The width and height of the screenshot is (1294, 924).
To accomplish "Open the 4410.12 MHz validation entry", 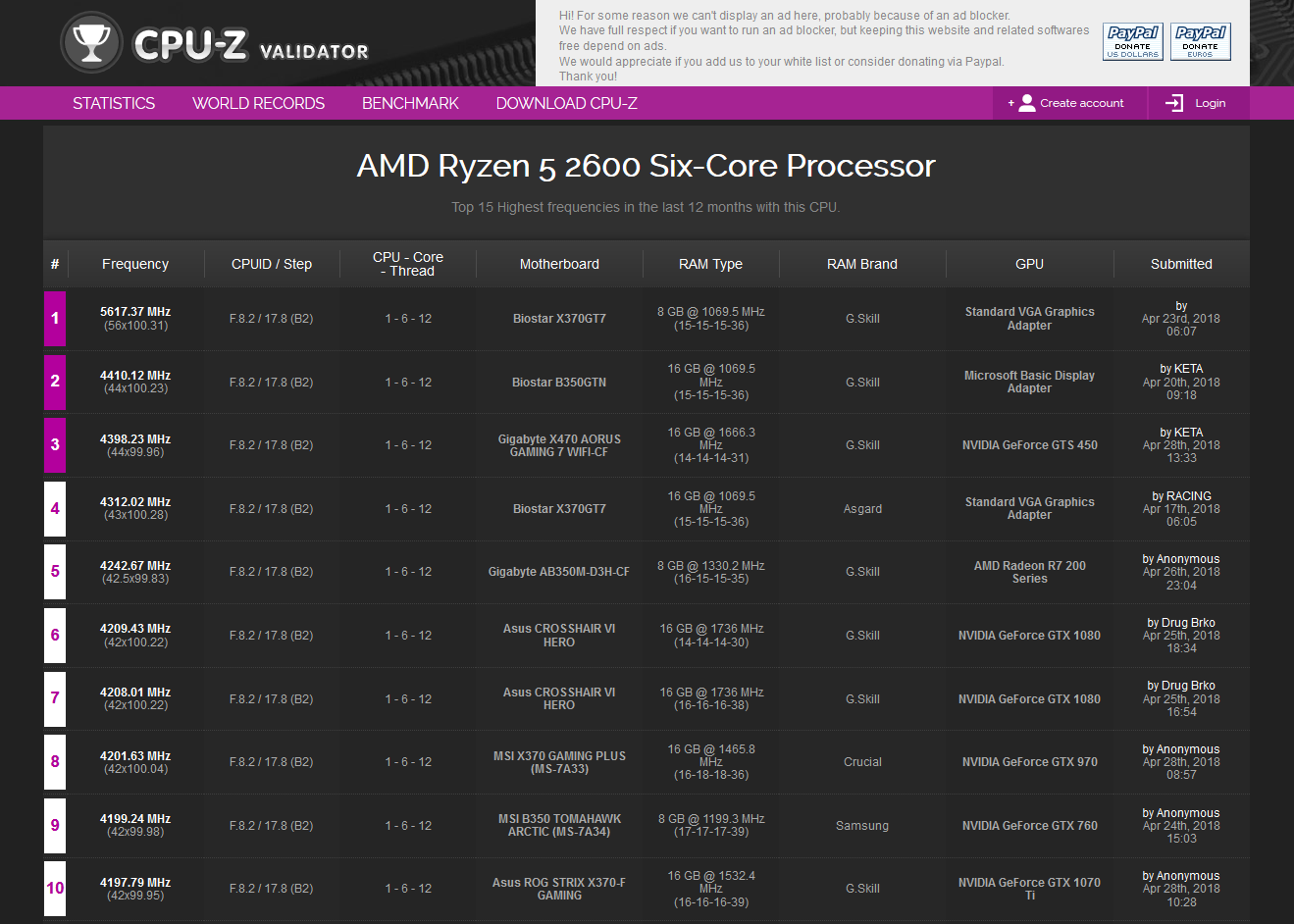I will [135, 376].
